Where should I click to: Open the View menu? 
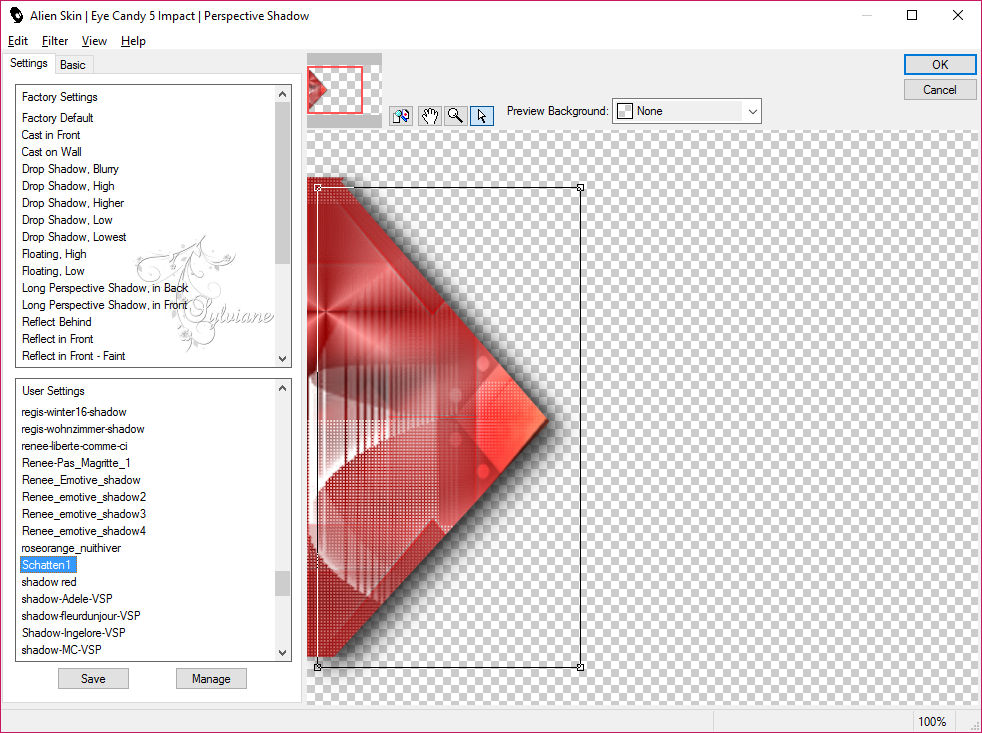(x=94, y=41)
